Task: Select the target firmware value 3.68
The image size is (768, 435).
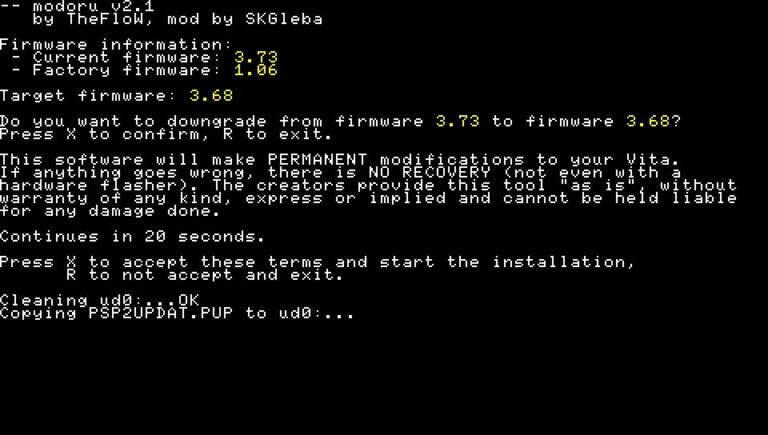Action: tap(211, 96)
